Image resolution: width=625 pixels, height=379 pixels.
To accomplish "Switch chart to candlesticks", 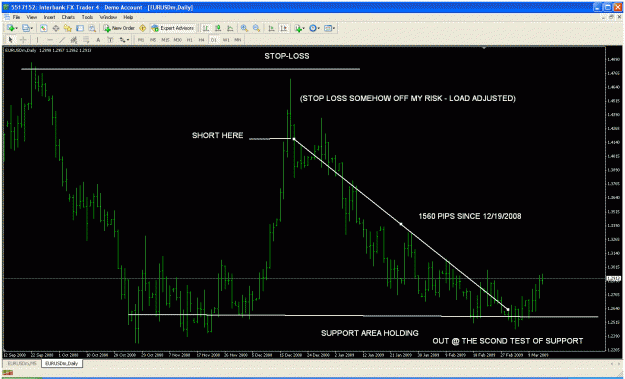I will point(218,28).
